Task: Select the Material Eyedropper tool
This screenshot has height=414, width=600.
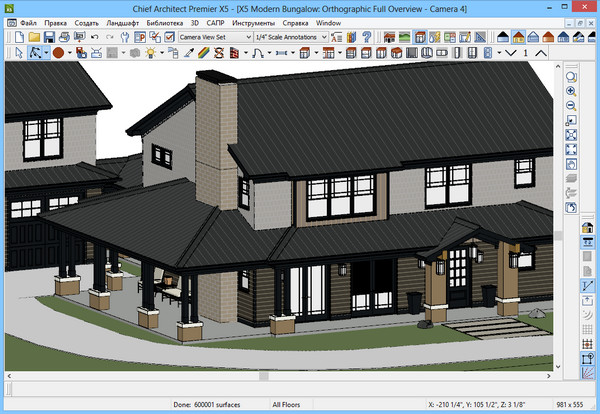Action: pos(189,53)
